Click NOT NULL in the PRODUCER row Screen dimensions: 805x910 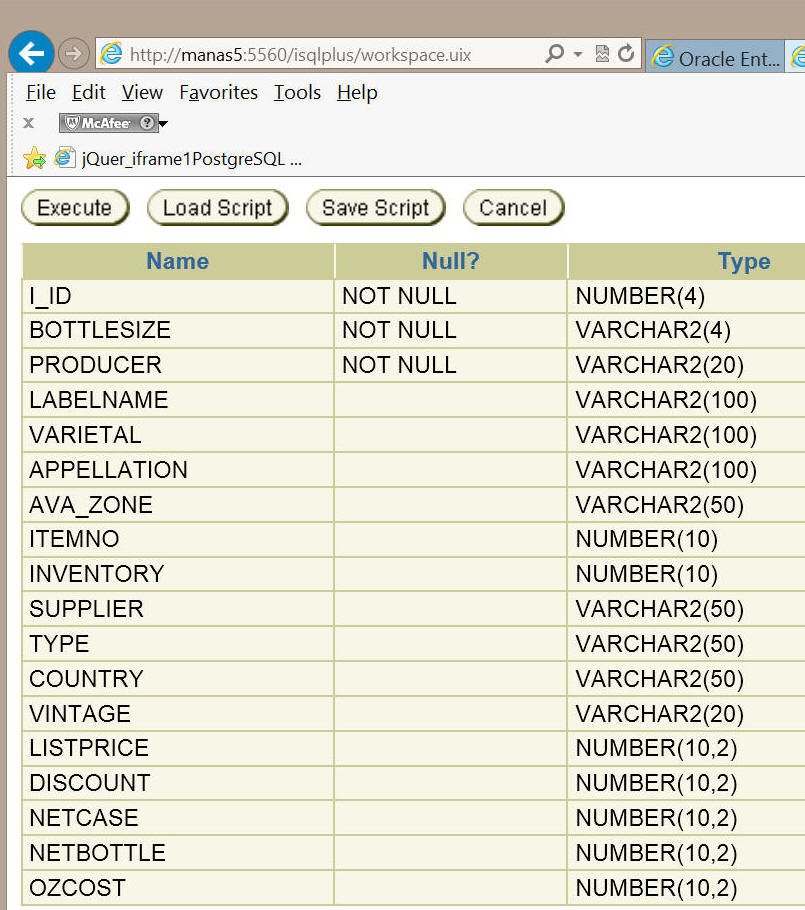point(399,365)
